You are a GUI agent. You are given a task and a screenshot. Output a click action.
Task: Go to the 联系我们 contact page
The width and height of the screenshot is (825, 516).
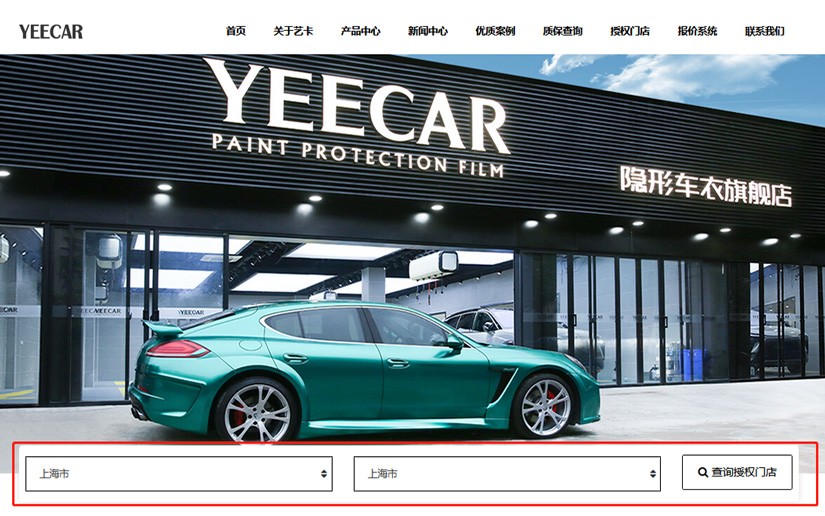point(765,31)
